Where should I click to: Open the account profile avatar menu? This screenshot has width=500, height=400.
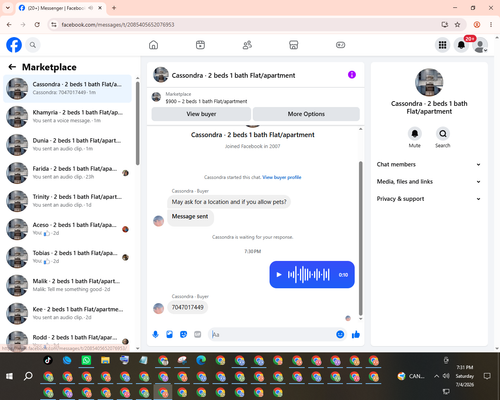[x=480, y=45]
